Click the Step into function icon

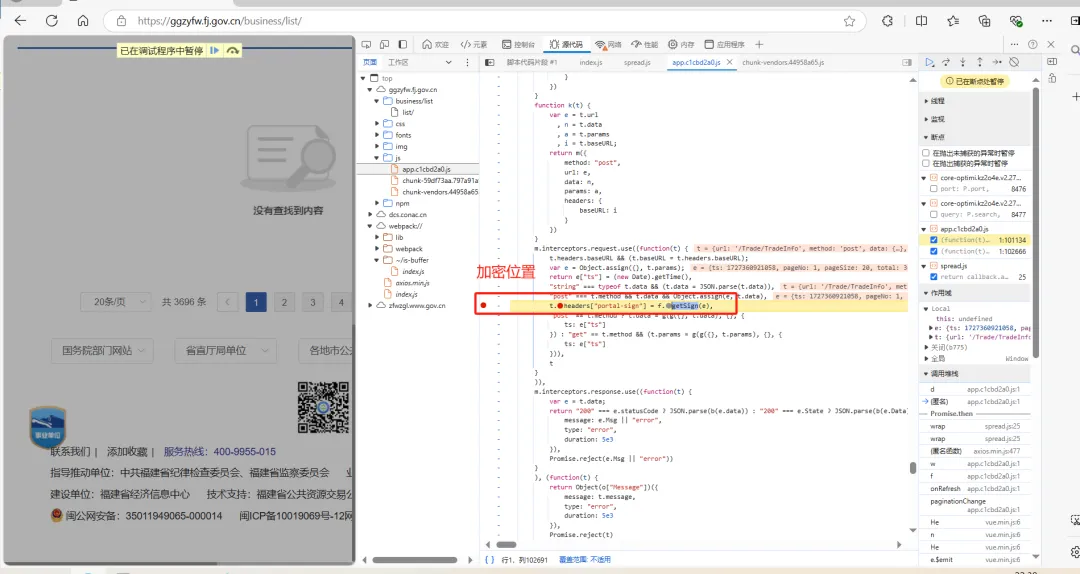(963, 62)
